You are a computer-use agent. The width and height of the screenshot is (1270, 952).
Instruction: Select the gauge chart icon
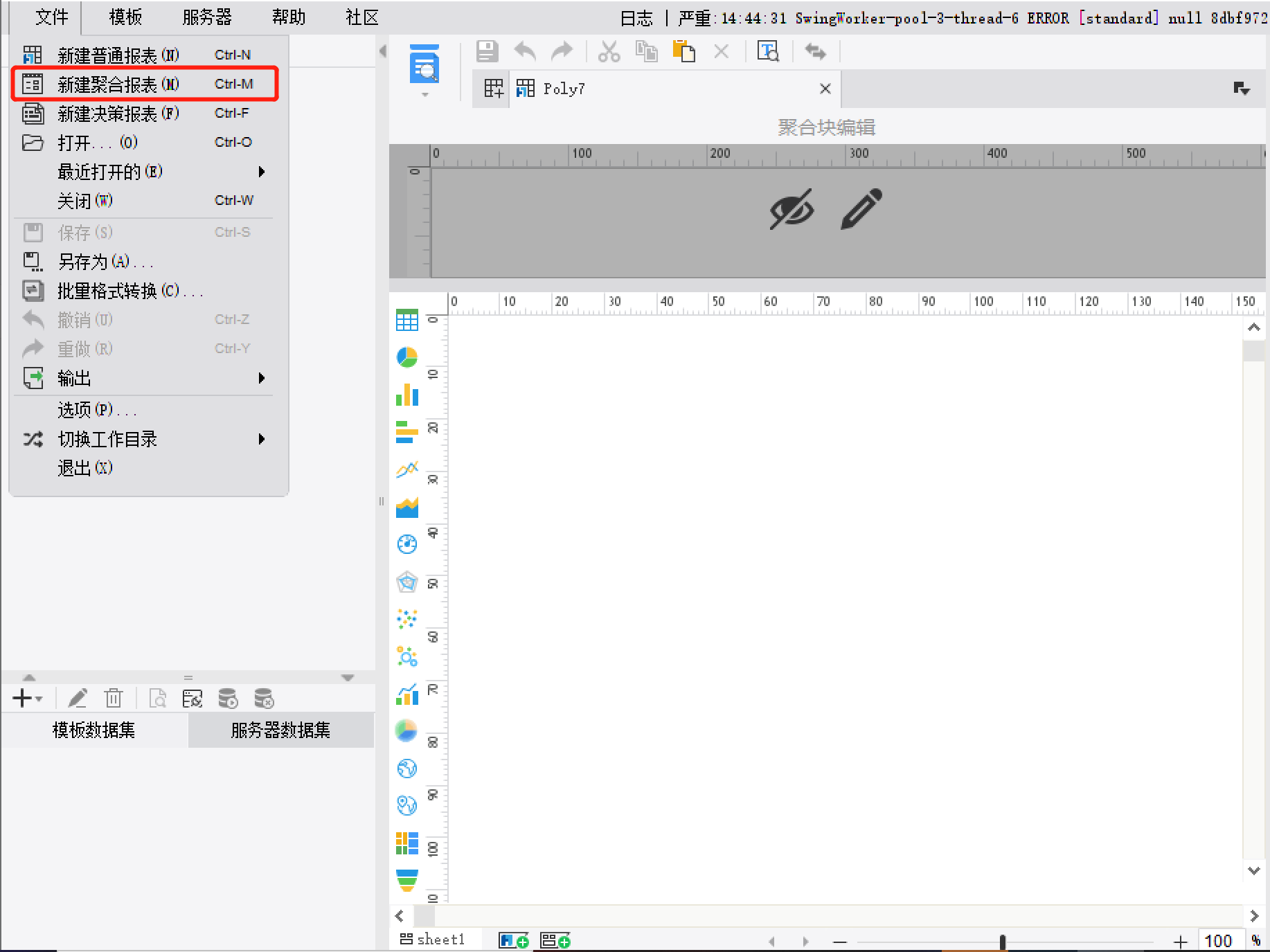407,544
